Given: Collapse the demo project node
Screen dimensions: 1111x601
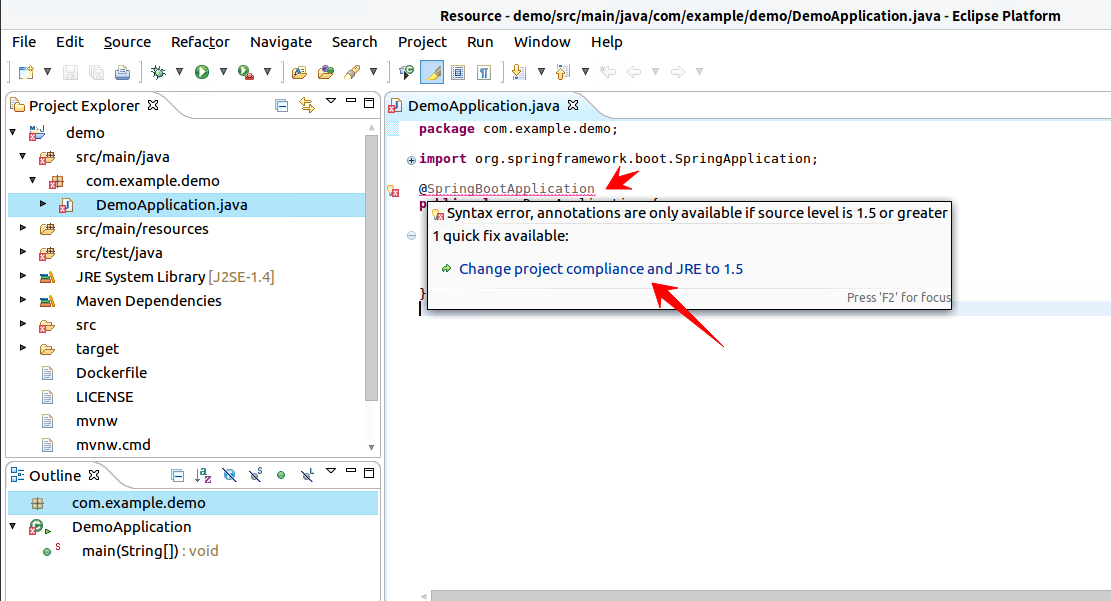Looking at the screenshot, I should [x=13, y=132].
